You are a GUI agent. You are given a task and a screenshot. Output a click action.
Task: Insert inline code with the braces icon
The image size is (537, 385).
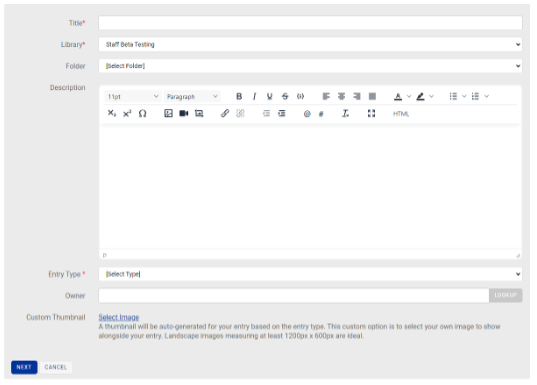[300, 97]
